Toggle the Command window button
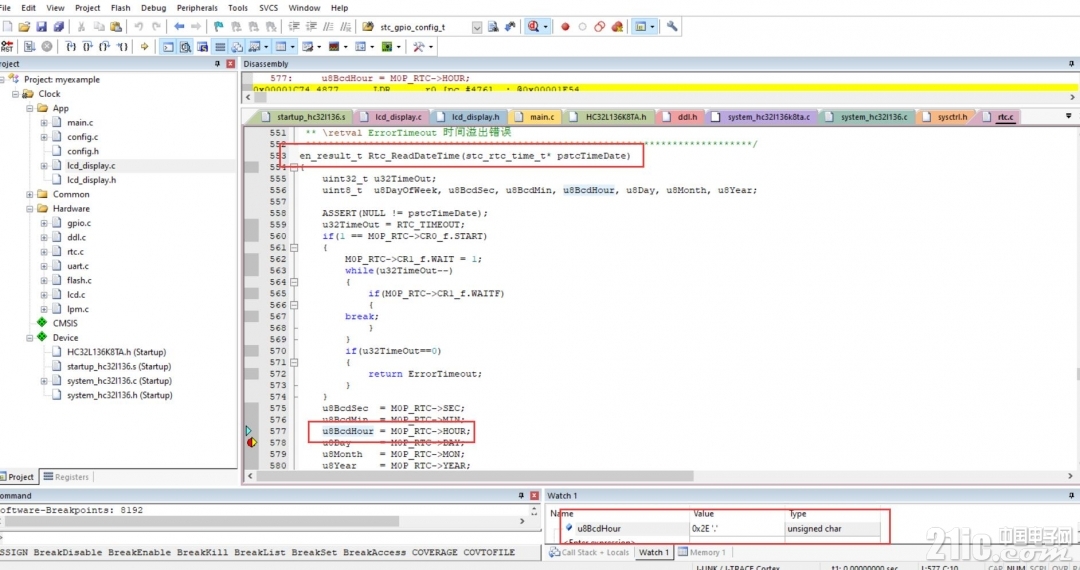 point(168,47)
